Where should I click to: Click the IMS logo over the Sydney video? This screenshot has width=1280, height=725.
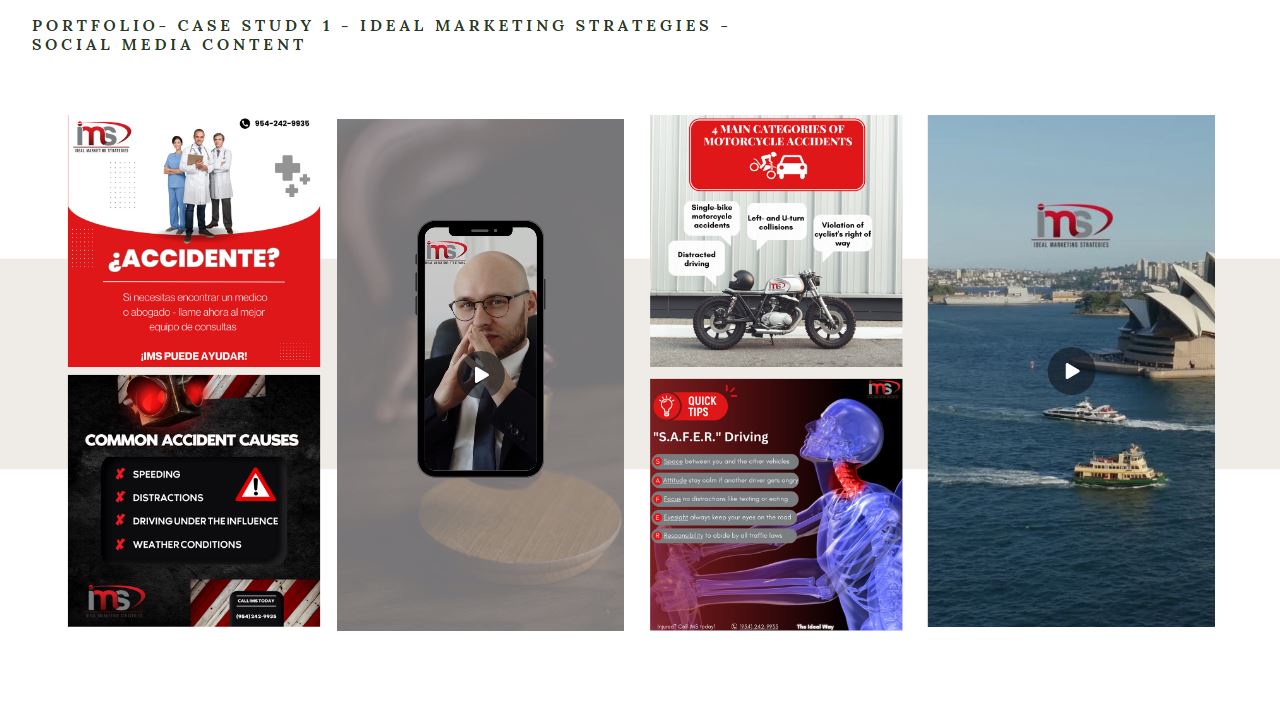(1072, 225)
